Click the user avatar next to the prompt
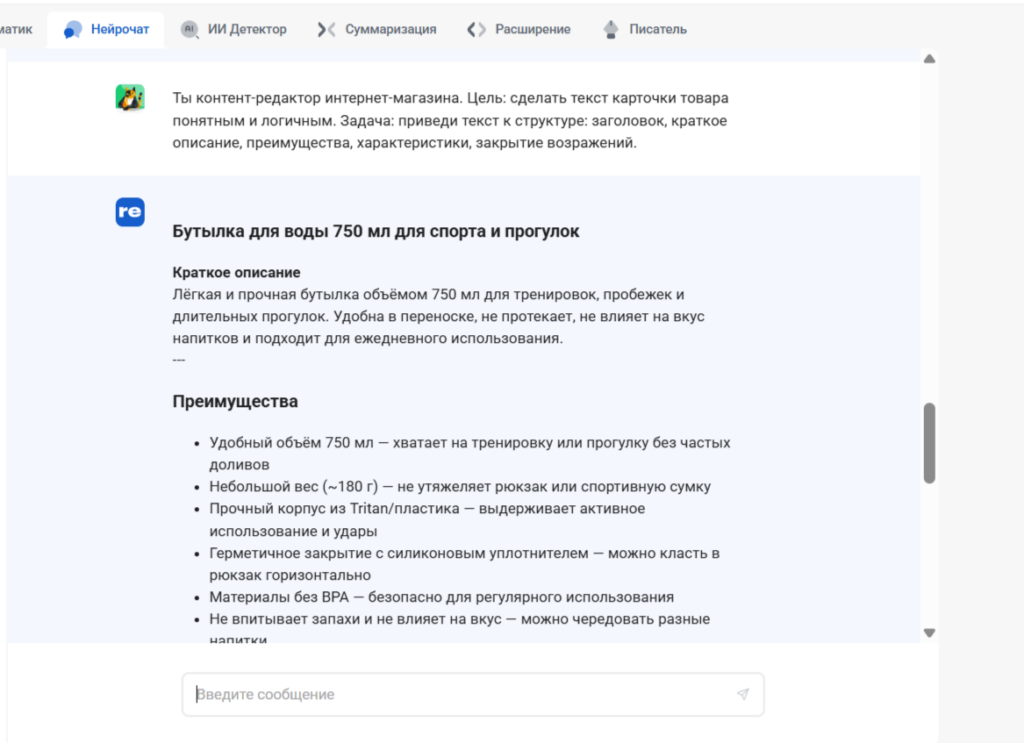This screenshot has width=1024, height=743. [x=130, y=97]
